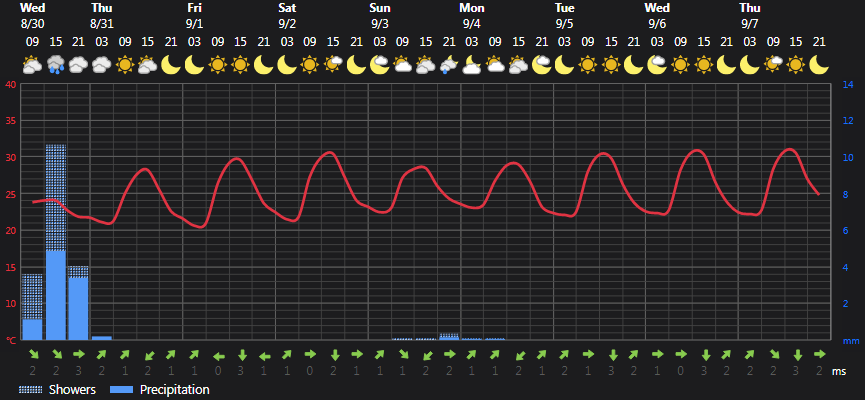Viewport: 865px width, 400px height.
Task: Click the °C temperature axis unit label
Action: point(11,340)
